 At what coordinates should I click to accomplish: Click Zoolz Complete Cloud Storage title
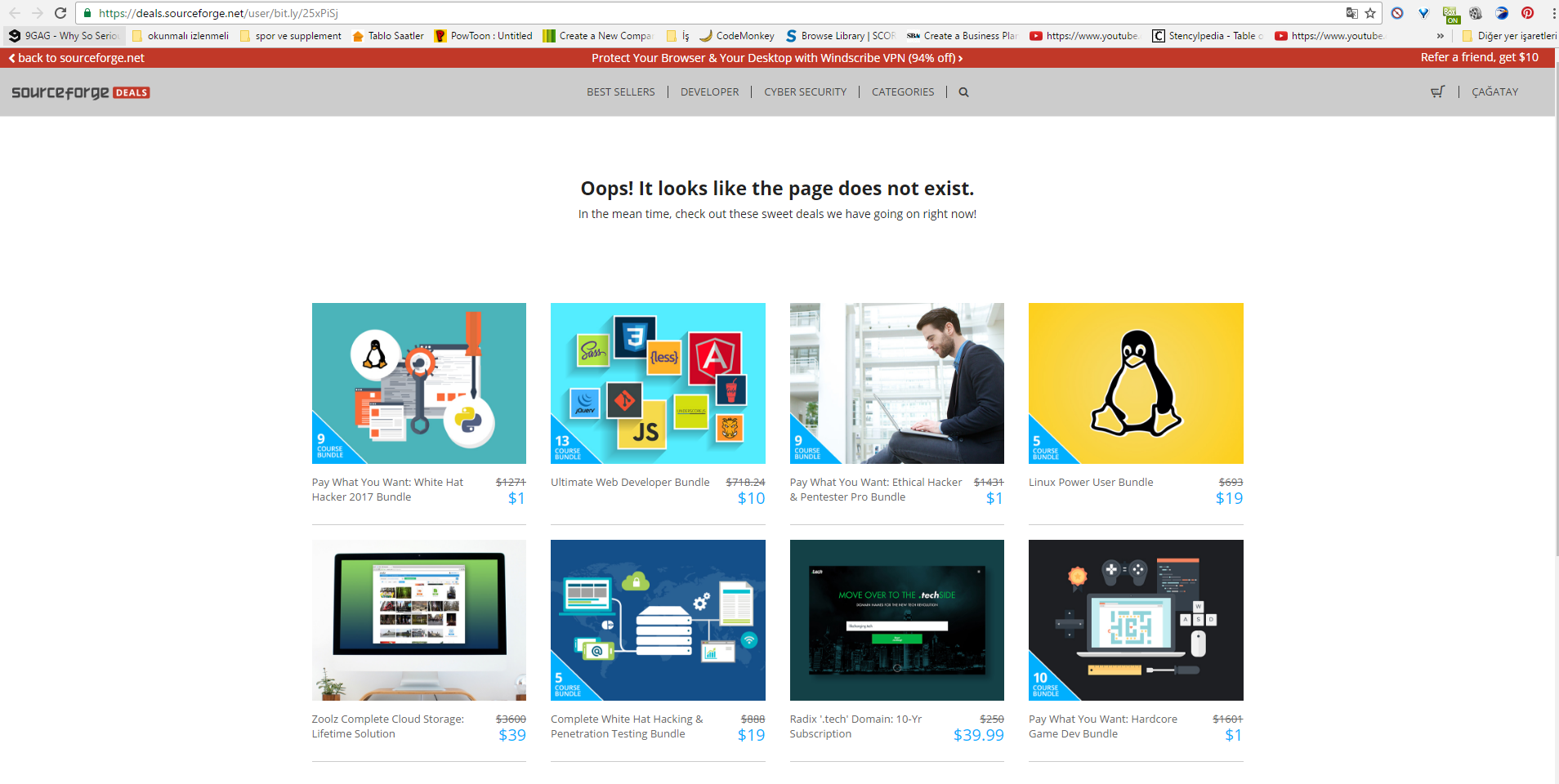pyautogui.click(x=387, y=726)
